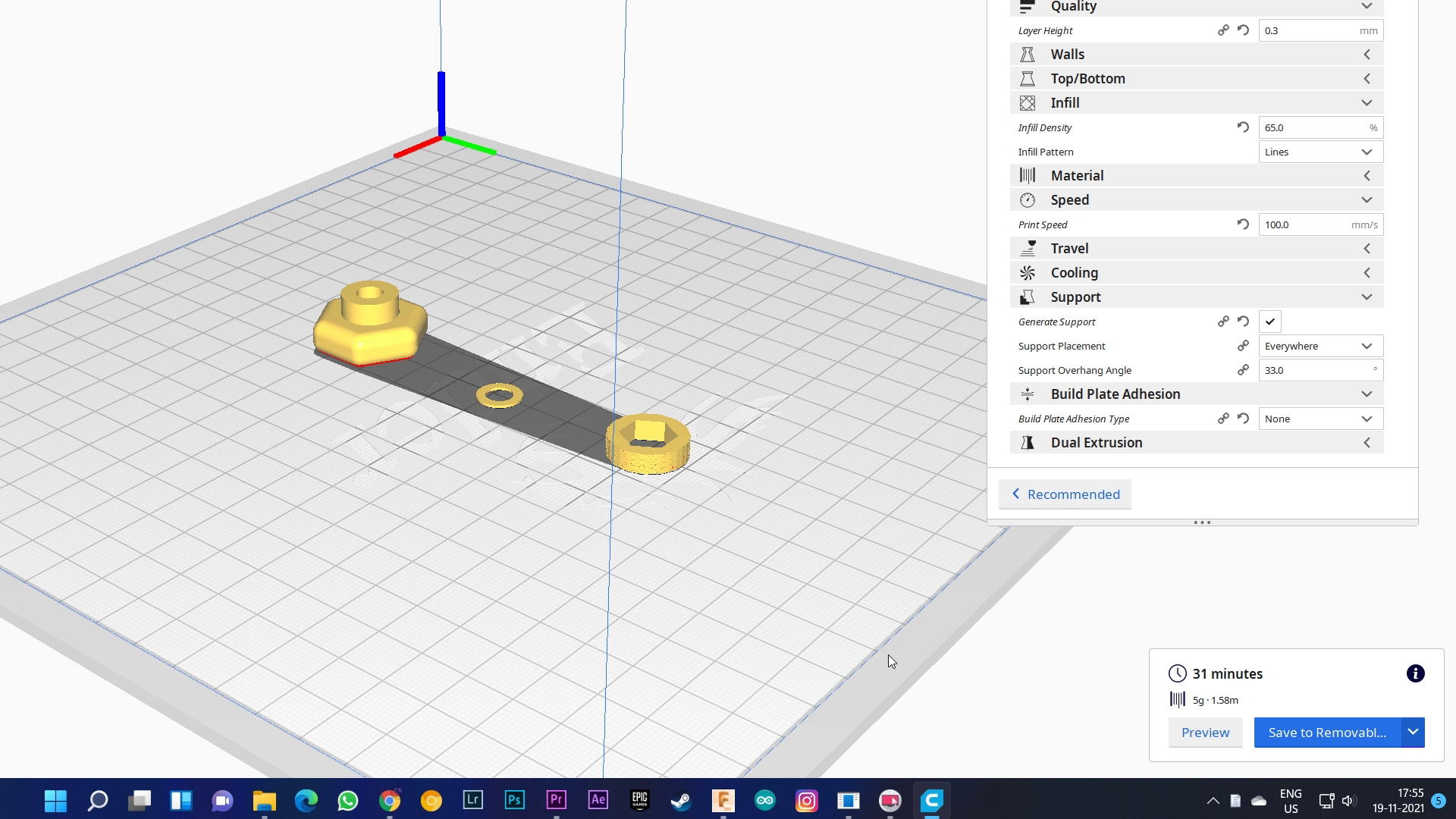
Task: Open Steam from the taskbar
Action: tap(681, 801)
